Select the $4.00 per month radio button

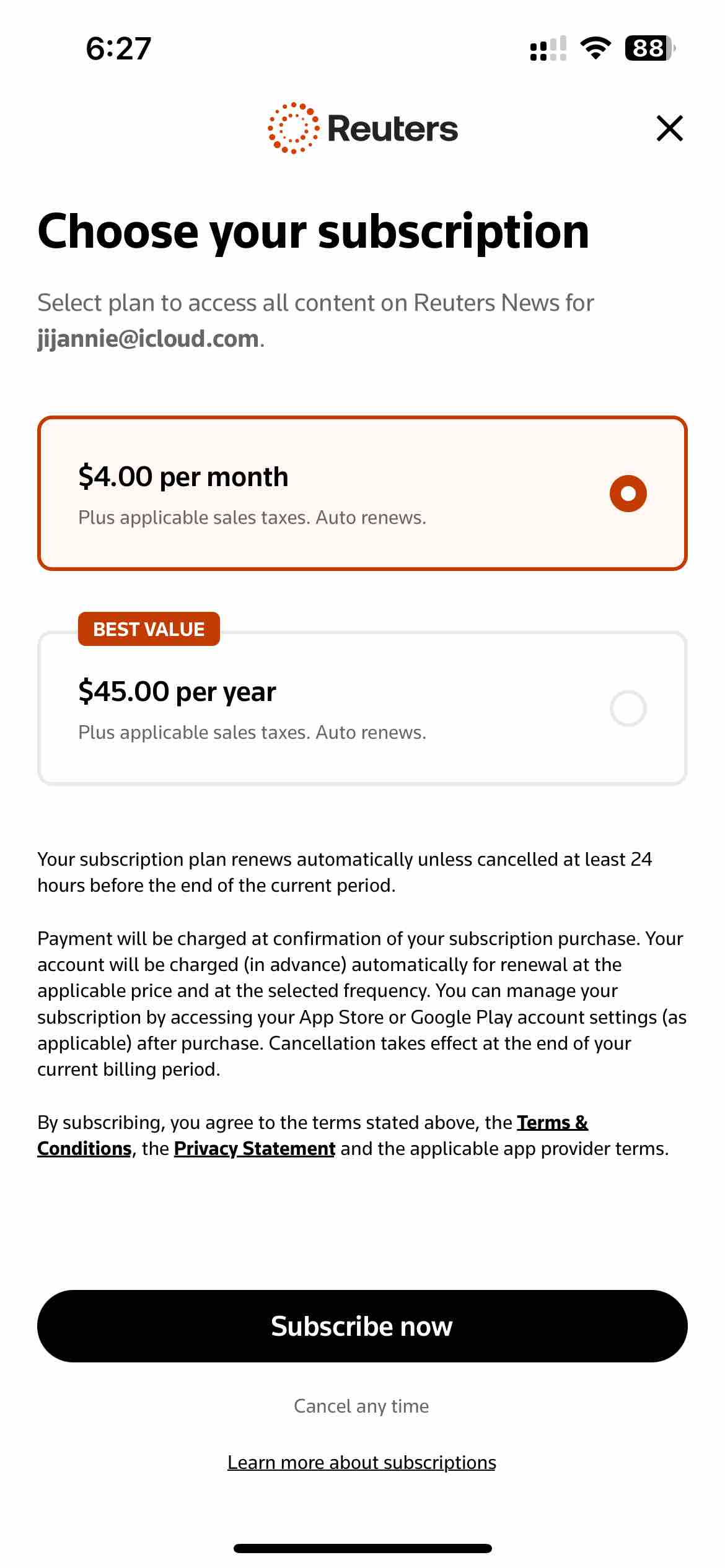pos(628,494)
